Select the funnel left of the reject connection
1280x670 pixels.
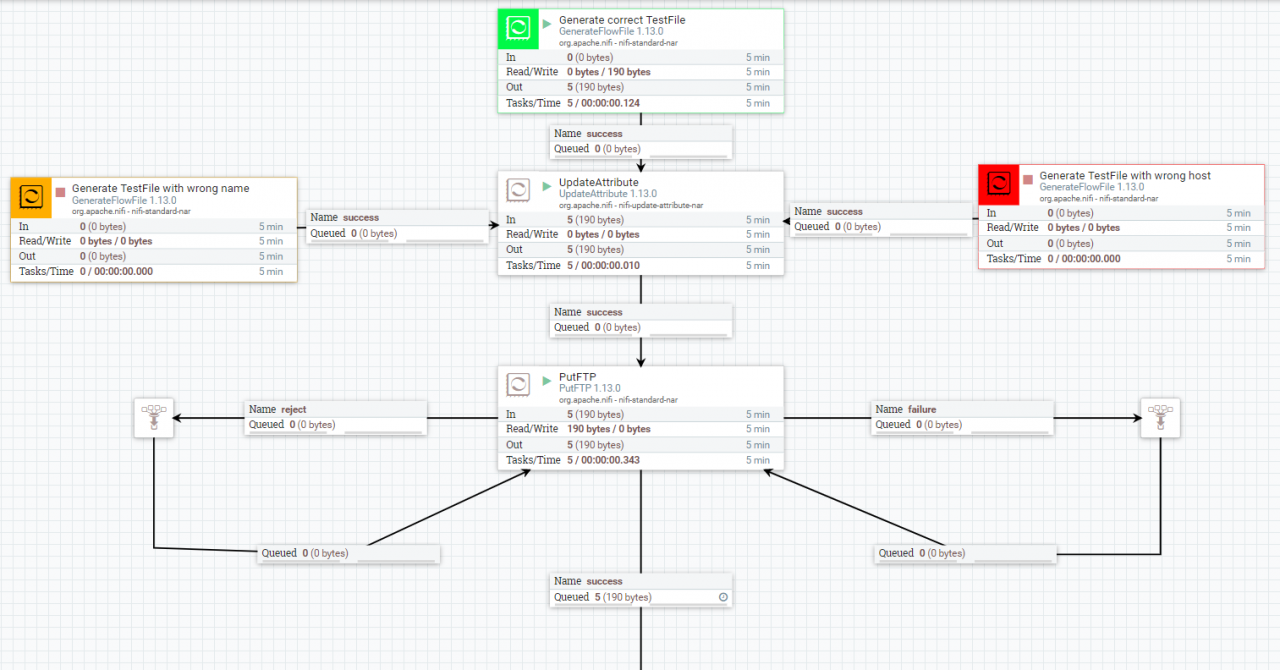[154, 418]
